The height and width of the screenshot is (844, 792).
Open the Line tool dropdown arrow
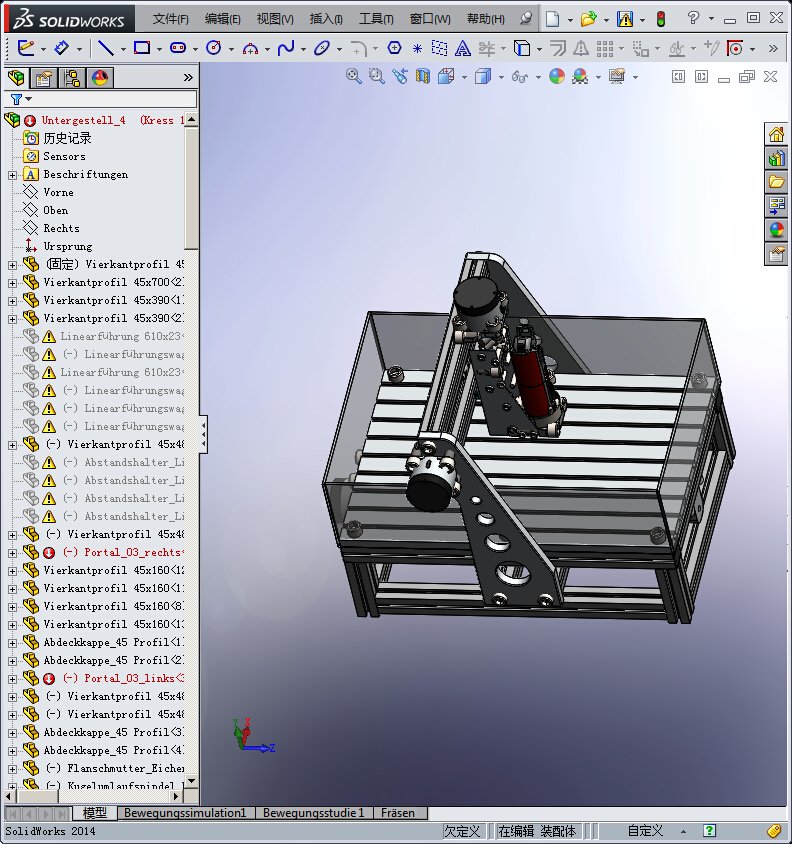coord(123,50)
